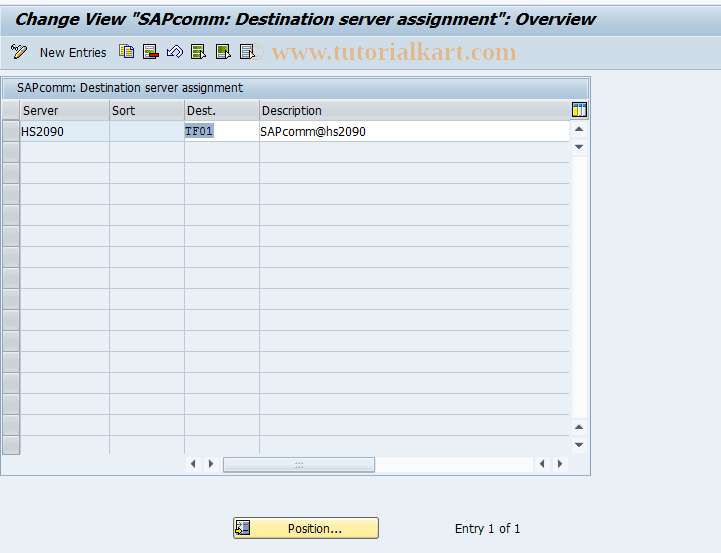Viewport: 721px width, 553px height.
Task: Click far-right scroll left arrow
Action: 542,464
